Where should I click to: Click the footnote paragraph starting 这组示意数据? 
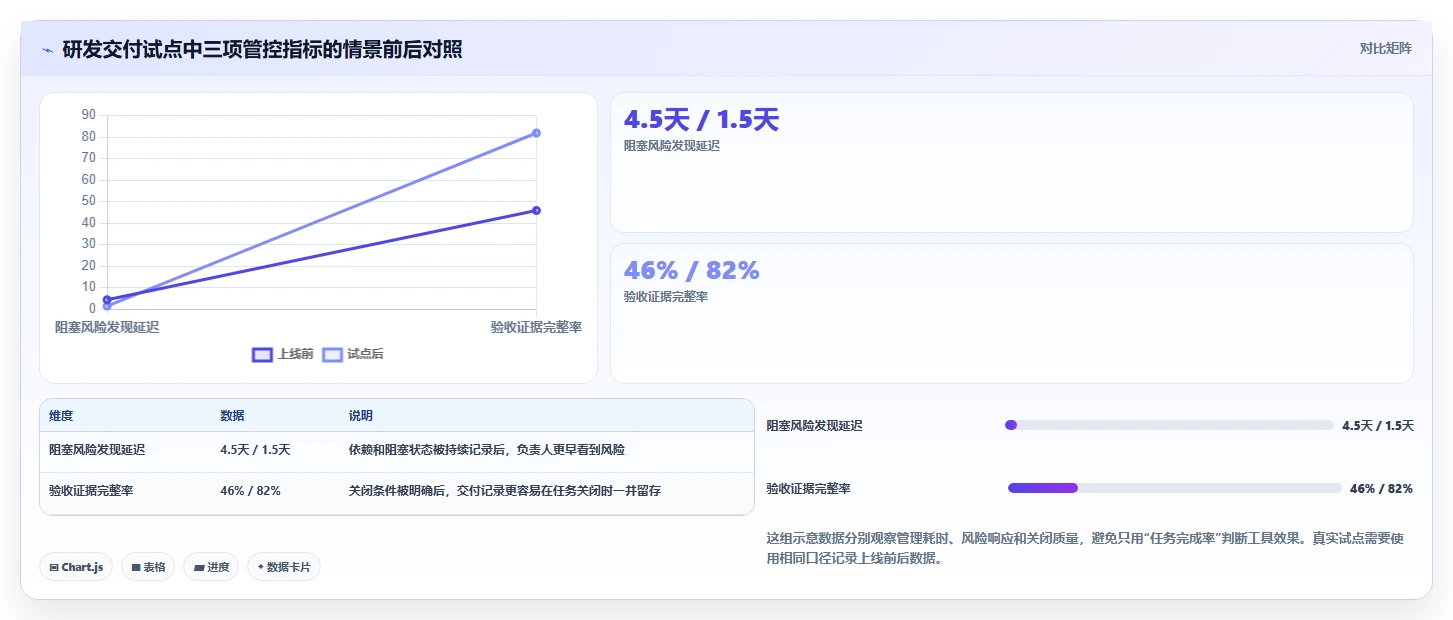pos(1085,548)
